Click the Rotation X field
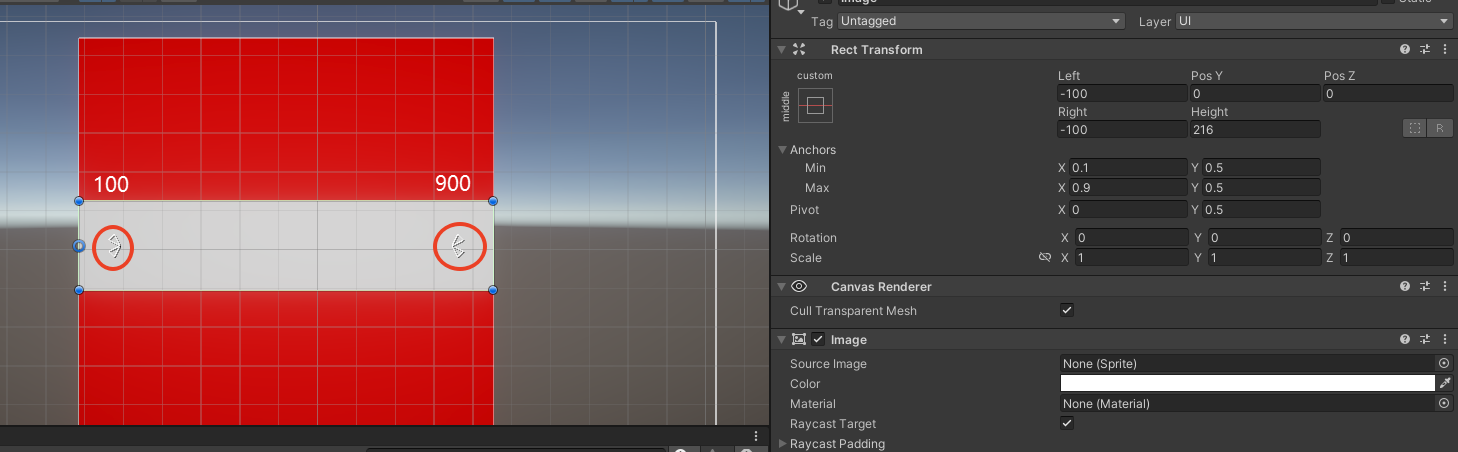This screenshot has width=1458, height=452. [1131, 237]
